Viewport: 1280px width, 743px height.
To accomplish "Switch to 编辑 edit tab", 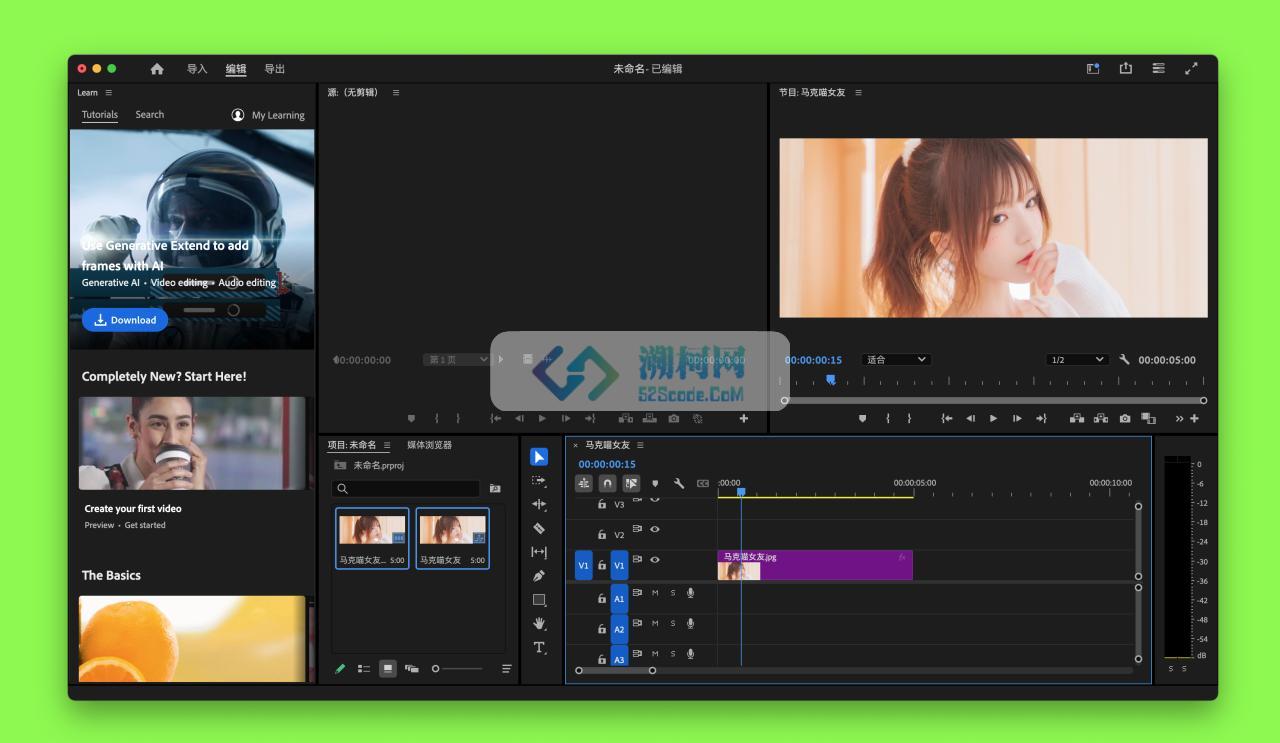I will [x=236, y=69].
